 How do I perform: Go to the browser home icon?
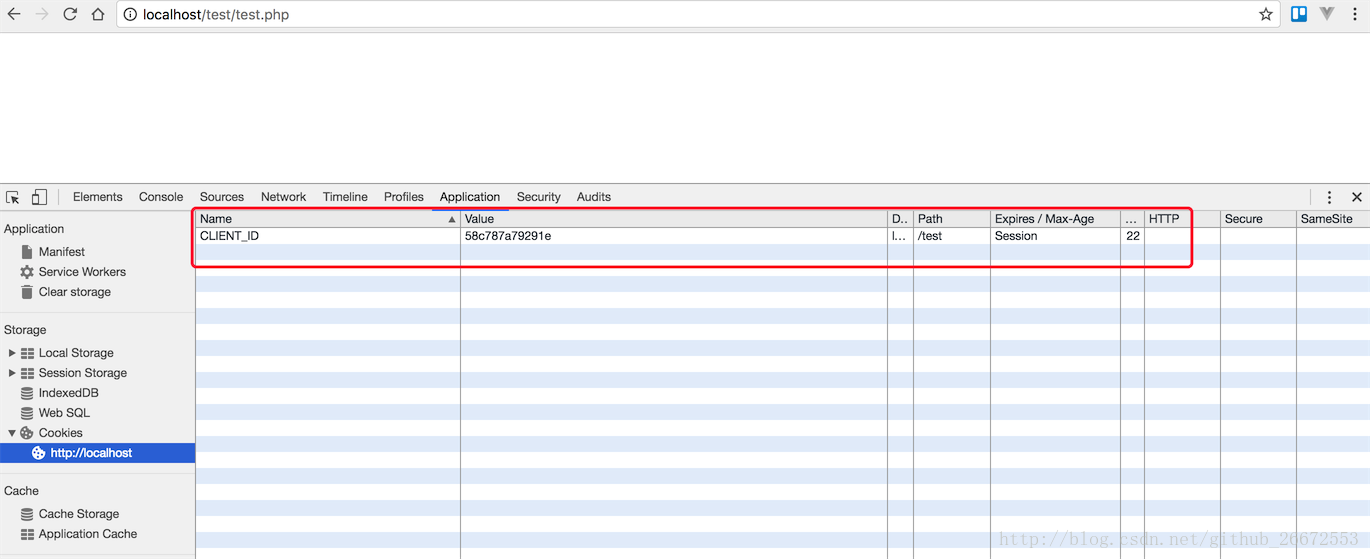[98, 14]
